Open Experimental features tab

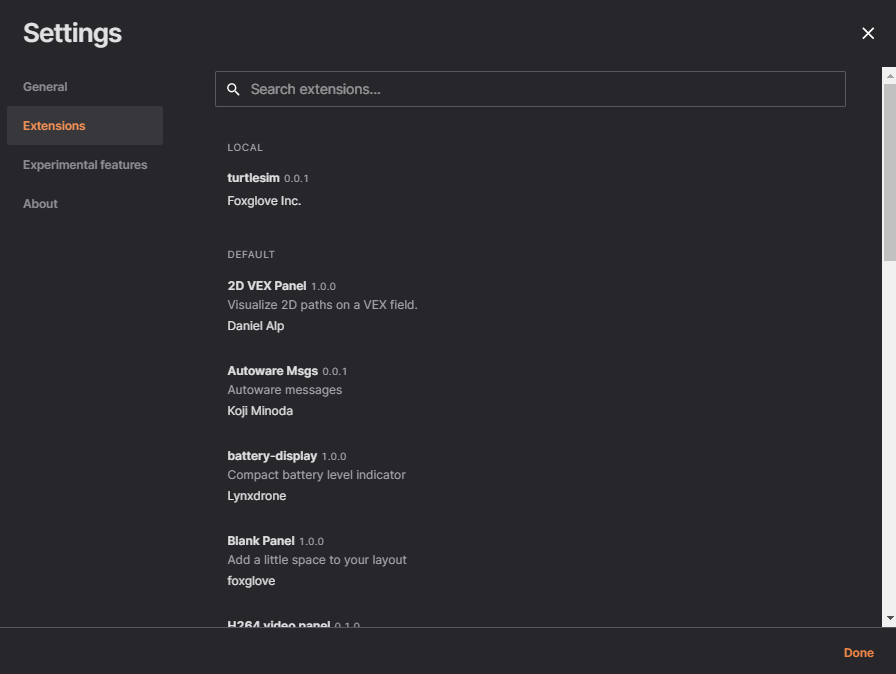pyautogui.click(x=85, y=165)
